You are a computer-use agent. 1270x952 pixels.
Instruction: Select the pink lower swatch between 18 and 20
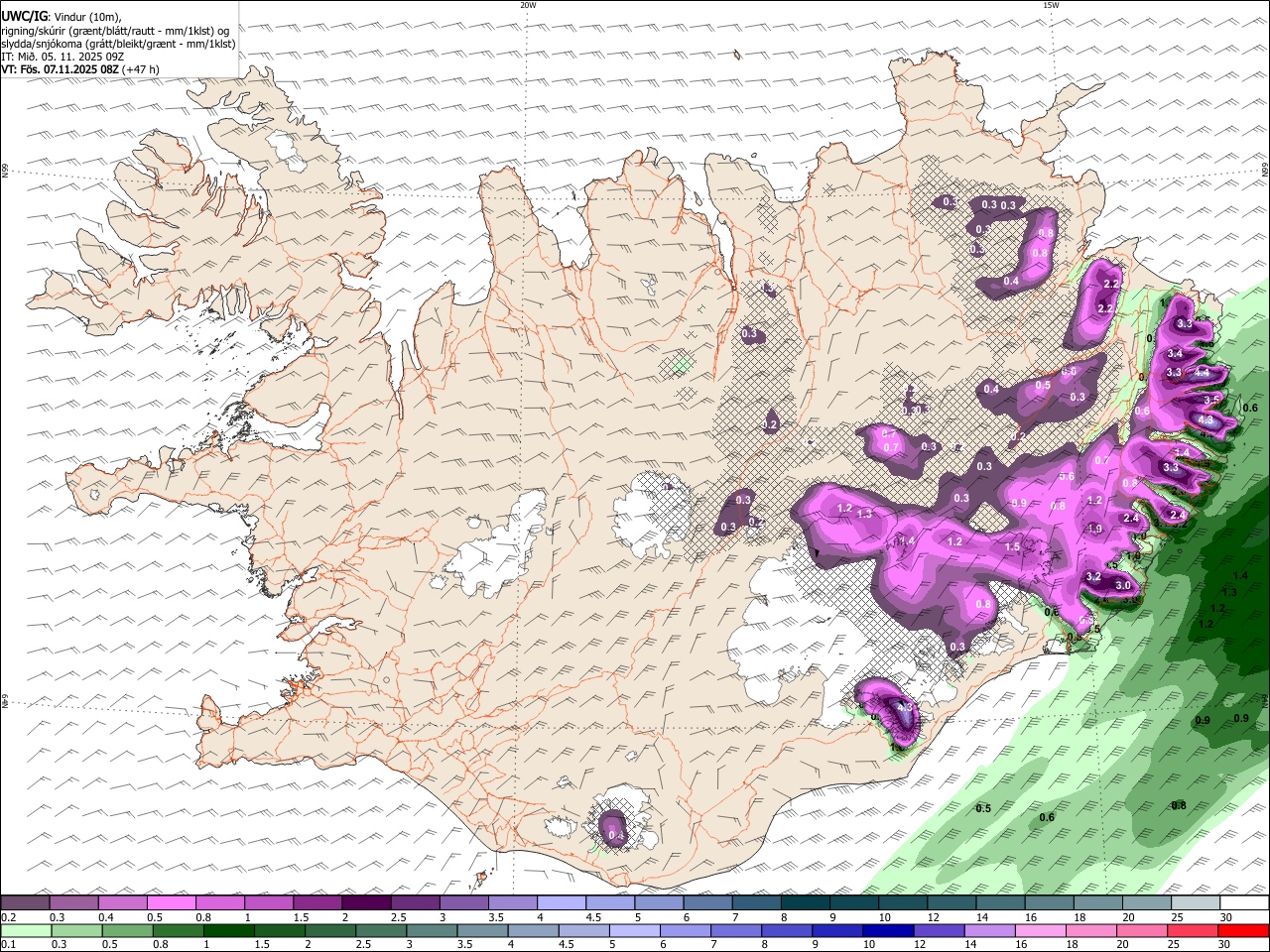tap(1092, 931)
